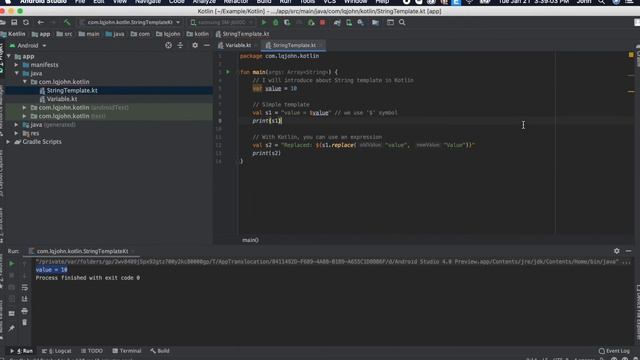This screenshot has width=640, height=360.
Task: Collapse the java folder arrow
Action: 16,73
